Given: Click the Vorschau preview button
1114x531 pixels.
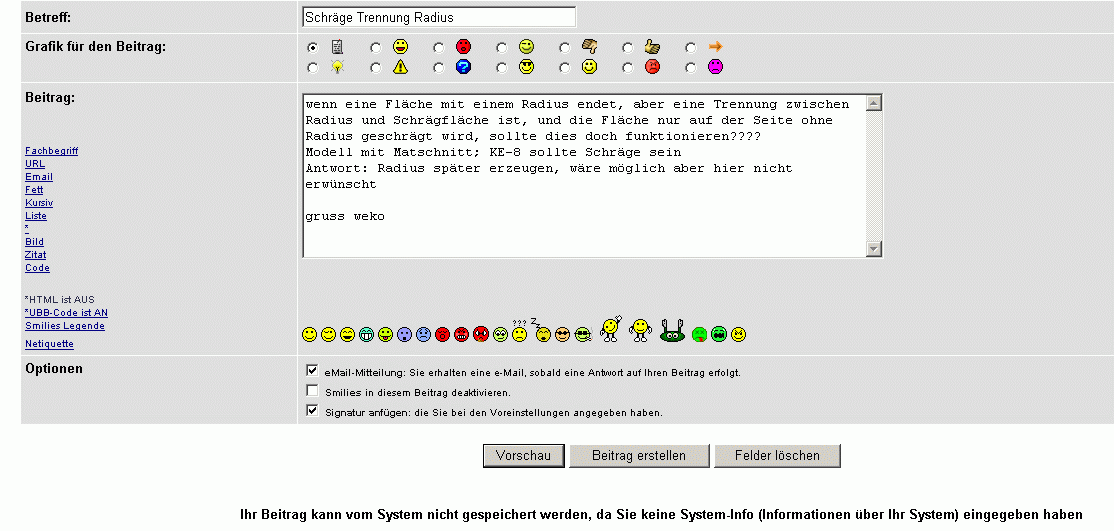Looking at the screenshot, I should coord(524,456).
